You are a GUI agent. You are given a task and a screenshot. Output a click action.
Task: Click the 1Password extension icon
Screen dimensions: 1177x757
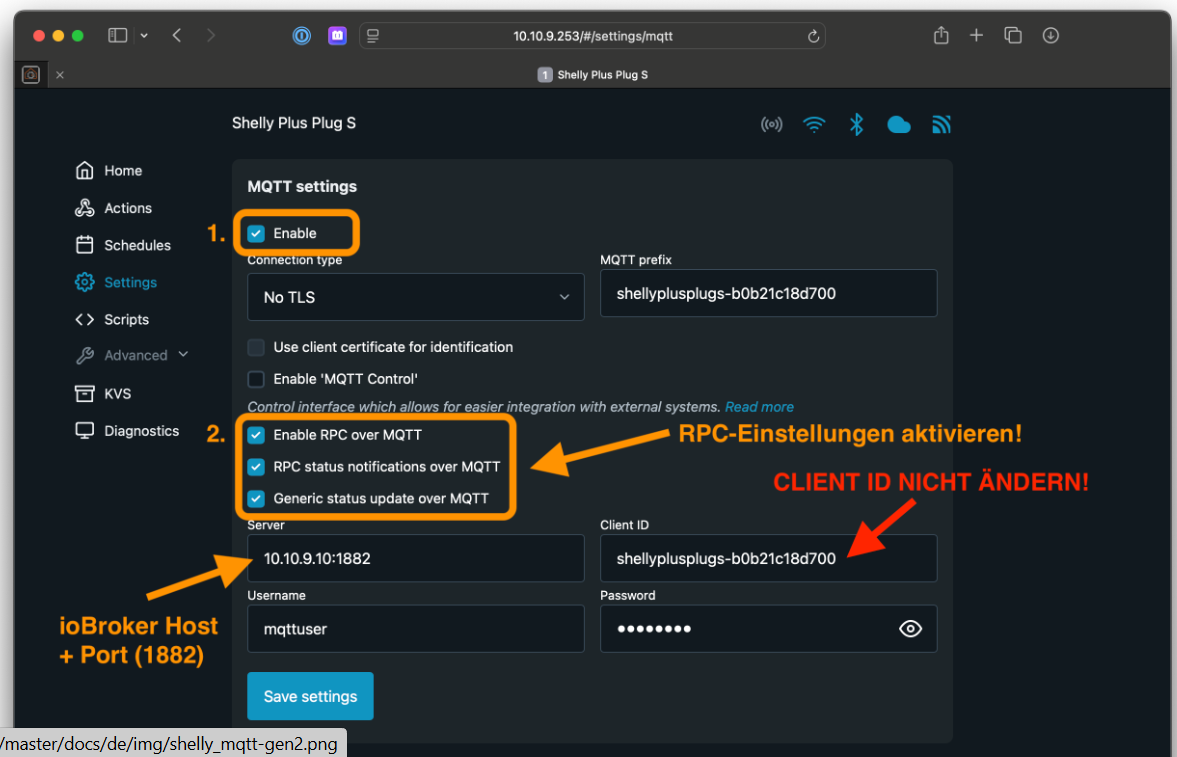click(302, 35)
